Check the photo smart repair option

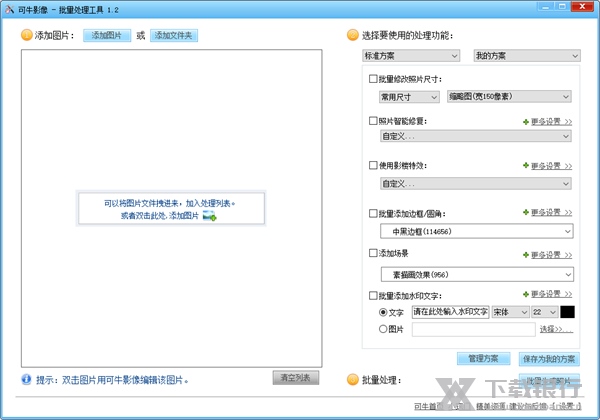coord(373,122)
